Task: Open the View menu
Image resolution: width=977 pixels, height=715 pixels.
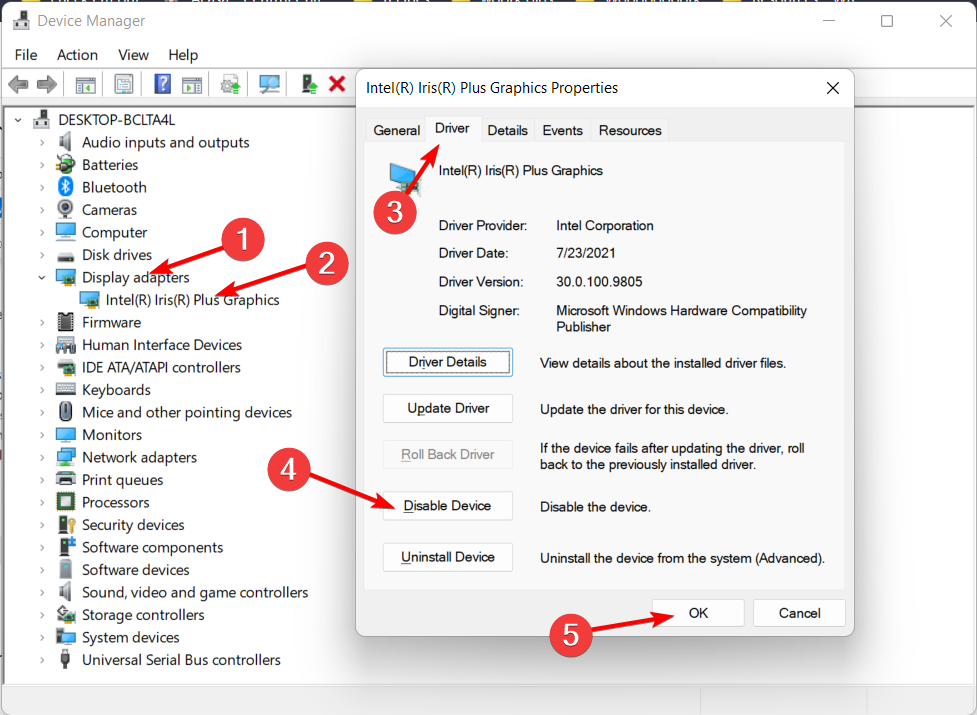Action: pyautogui.click(x=133, y=55)
